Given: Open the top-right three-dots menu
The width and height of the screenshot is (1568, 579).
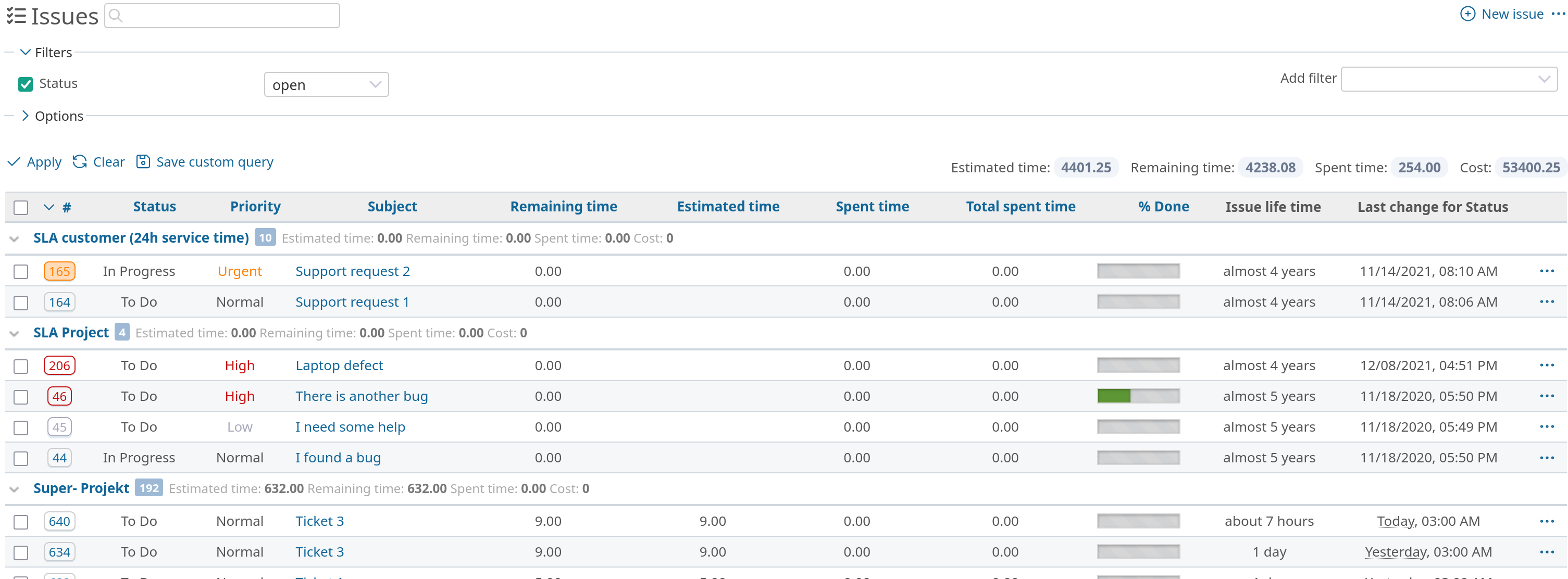Looking at the screenshot, I should click(x=1557, y=14).
